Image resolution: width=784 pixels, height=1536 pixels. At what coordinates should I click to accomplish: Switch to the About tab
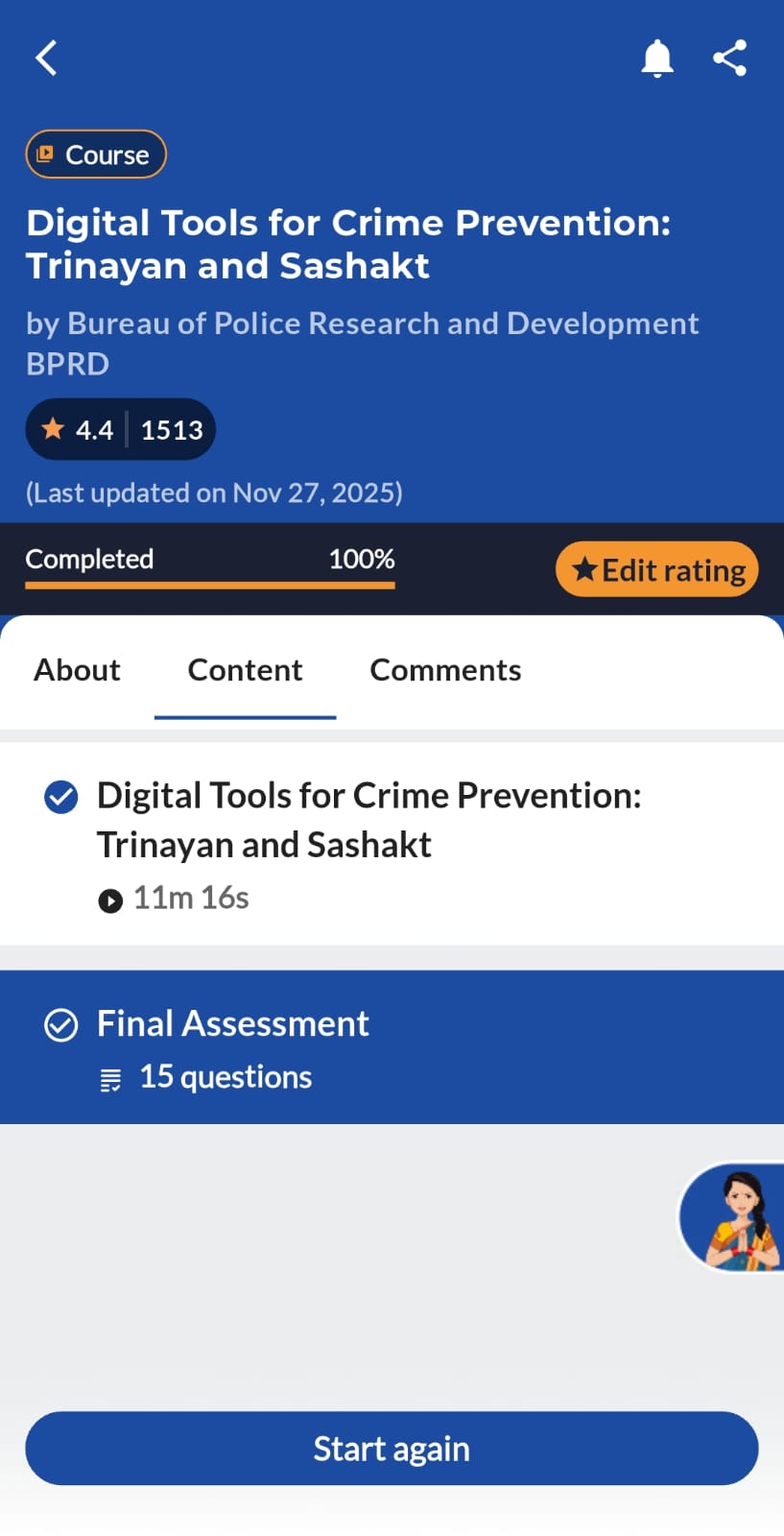[78, 670]
